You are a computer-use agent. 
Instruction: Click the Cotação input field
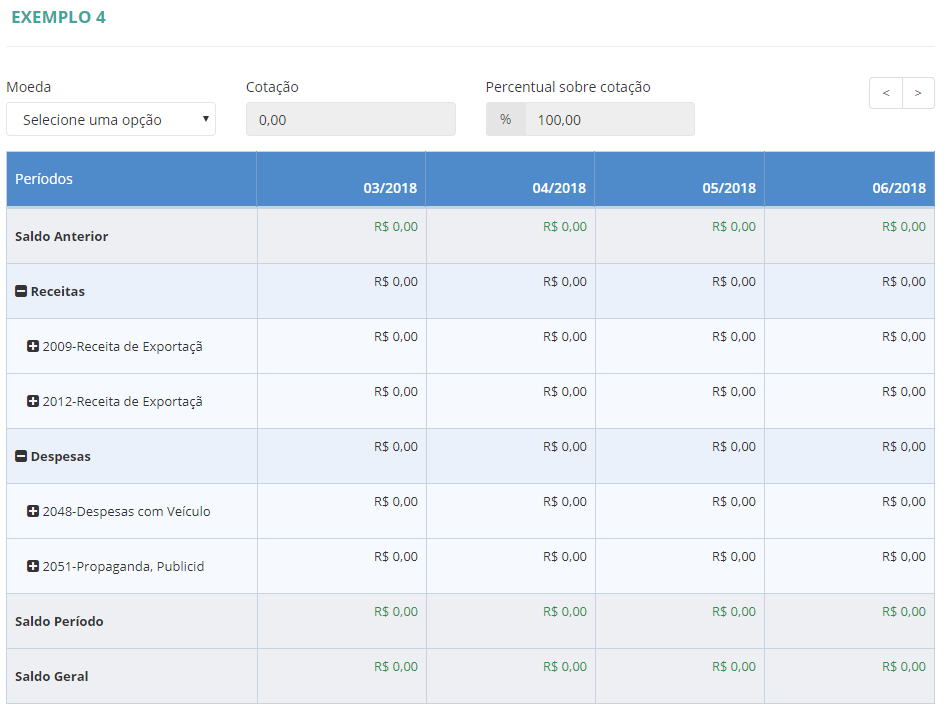coord(350,120)
